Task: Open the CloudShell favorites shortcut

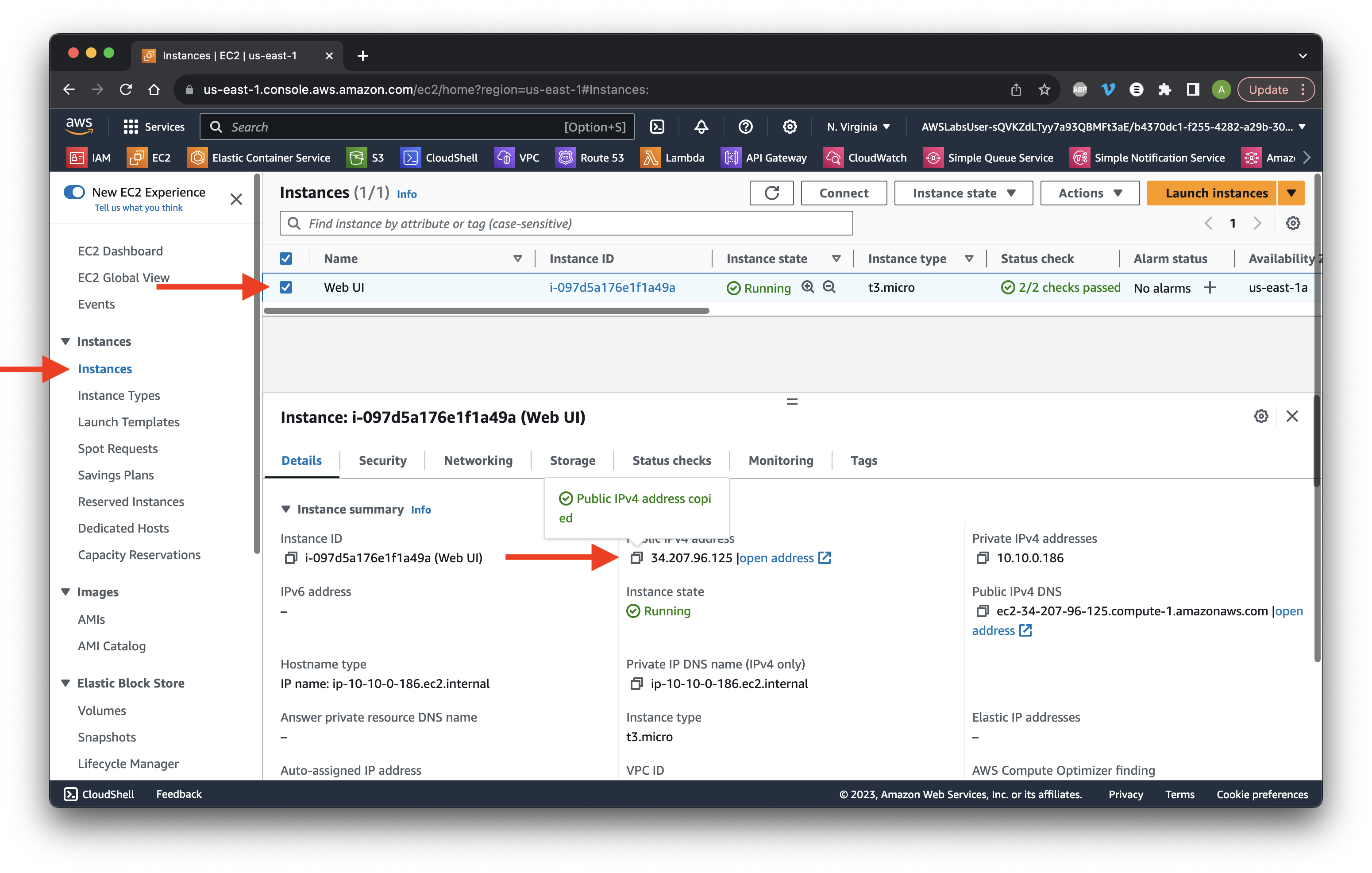Action: 439,157
